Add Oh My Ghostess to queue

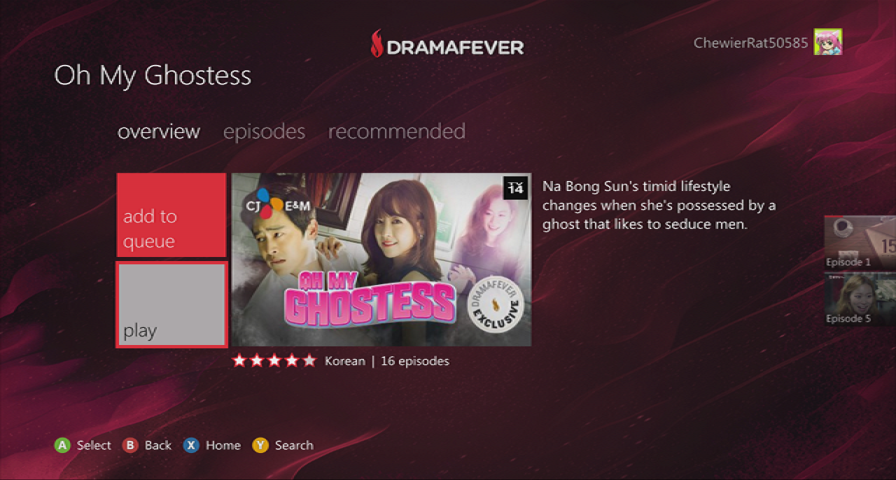pos(171,215)
